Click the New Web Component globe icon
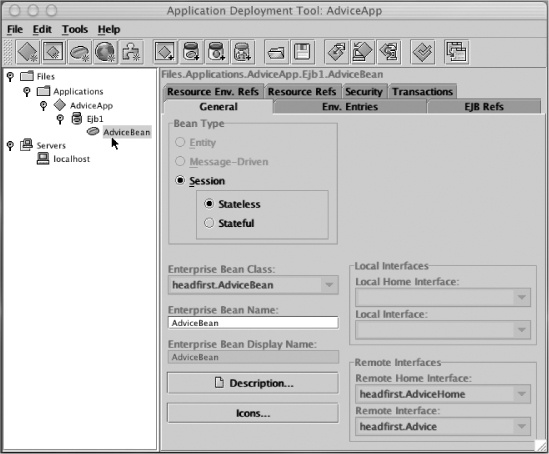The image size is (549, 454). click(105, 52)
